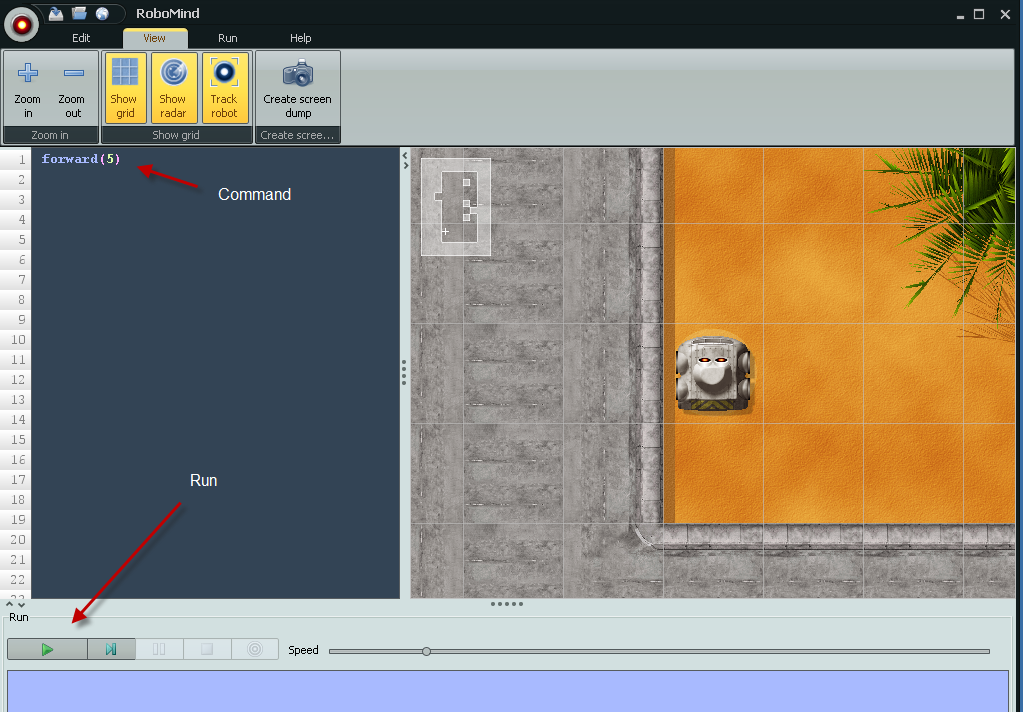Screen dimensions: 1023x712
Task: Click the vertical splitter handle dots
Action: 404,372
